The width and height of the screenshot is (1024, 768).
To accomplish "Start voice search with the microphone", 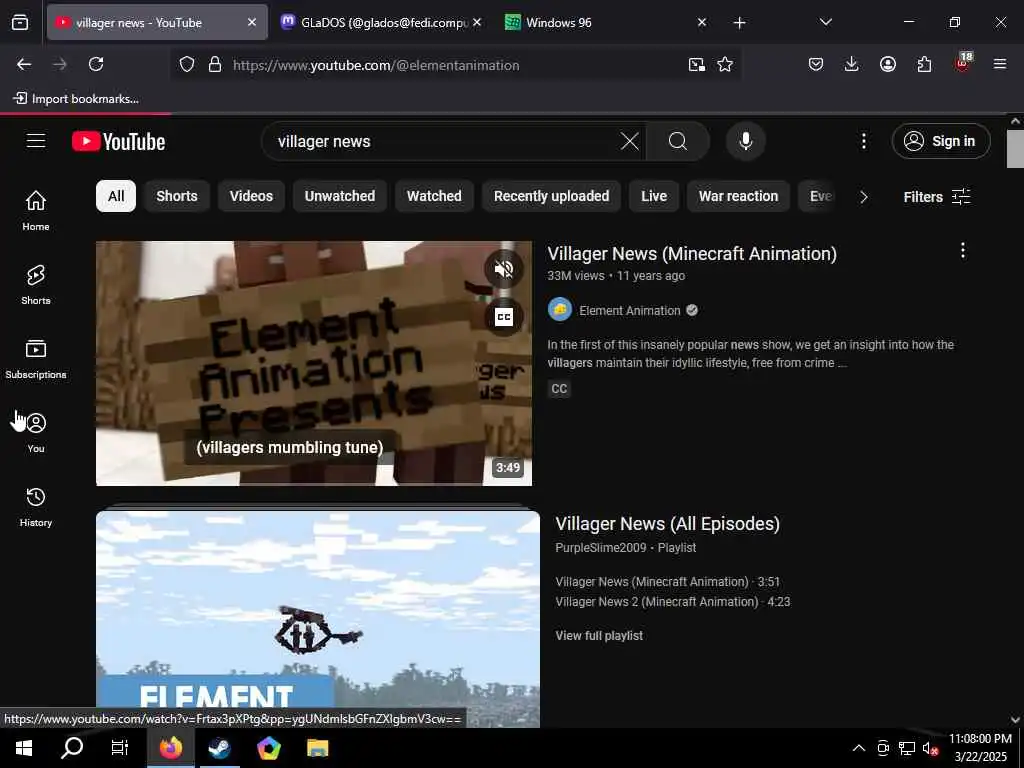I will [746, 141].
